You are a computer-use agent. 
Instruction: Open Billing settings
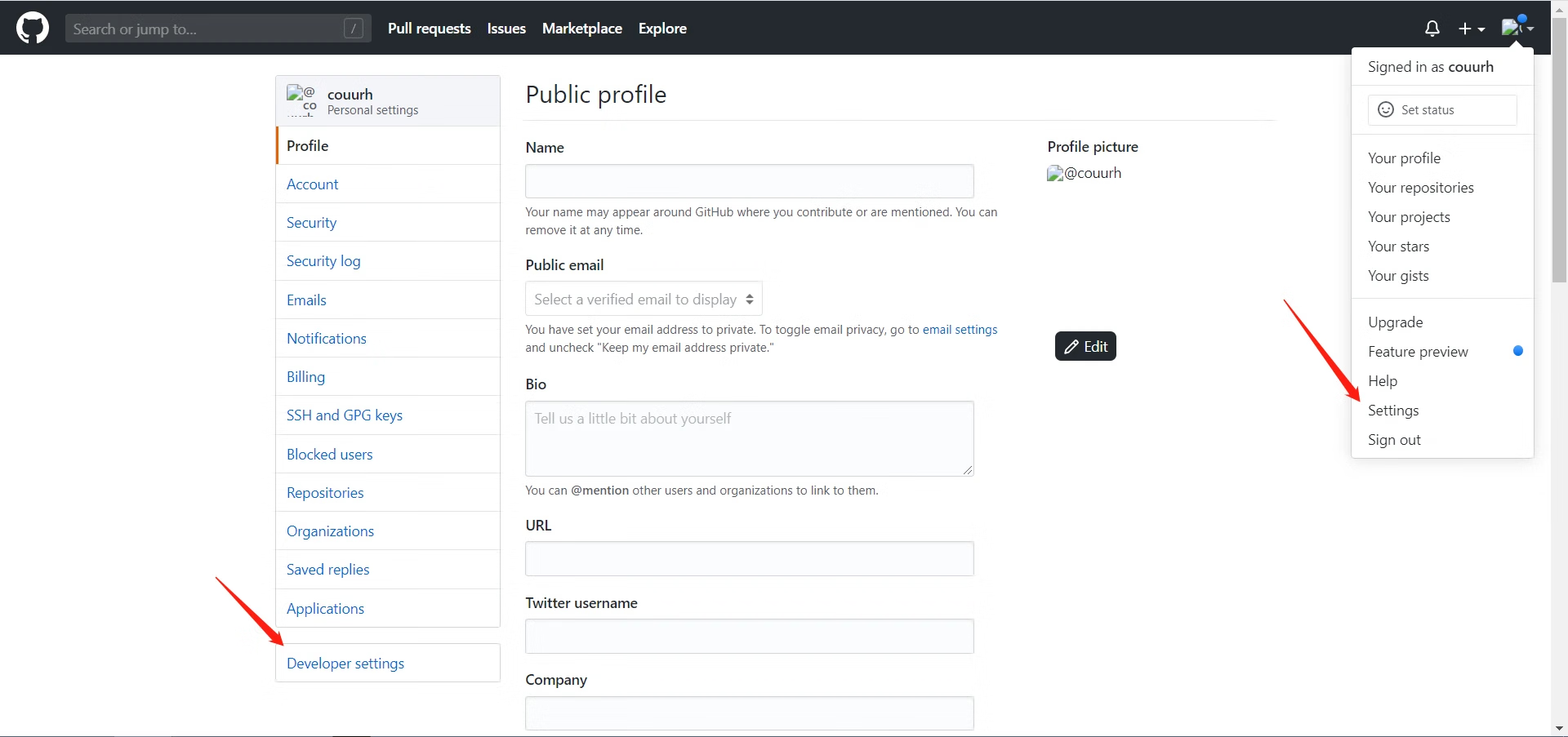click(x=388, y=376)
